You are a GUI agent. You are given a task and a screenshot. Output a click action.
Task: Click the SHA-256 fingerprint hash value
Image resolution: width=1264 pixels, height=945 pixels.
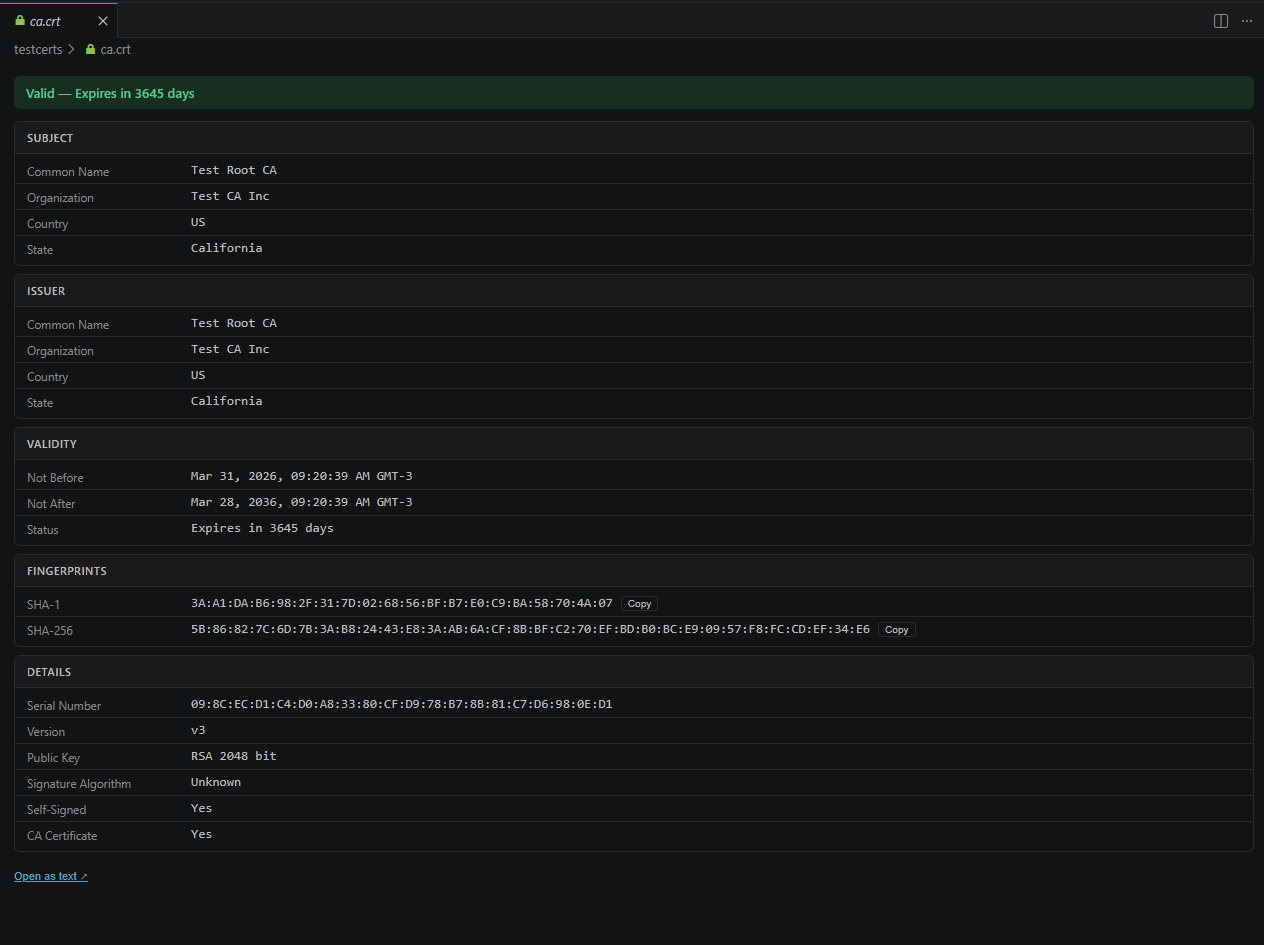(530, 630)
